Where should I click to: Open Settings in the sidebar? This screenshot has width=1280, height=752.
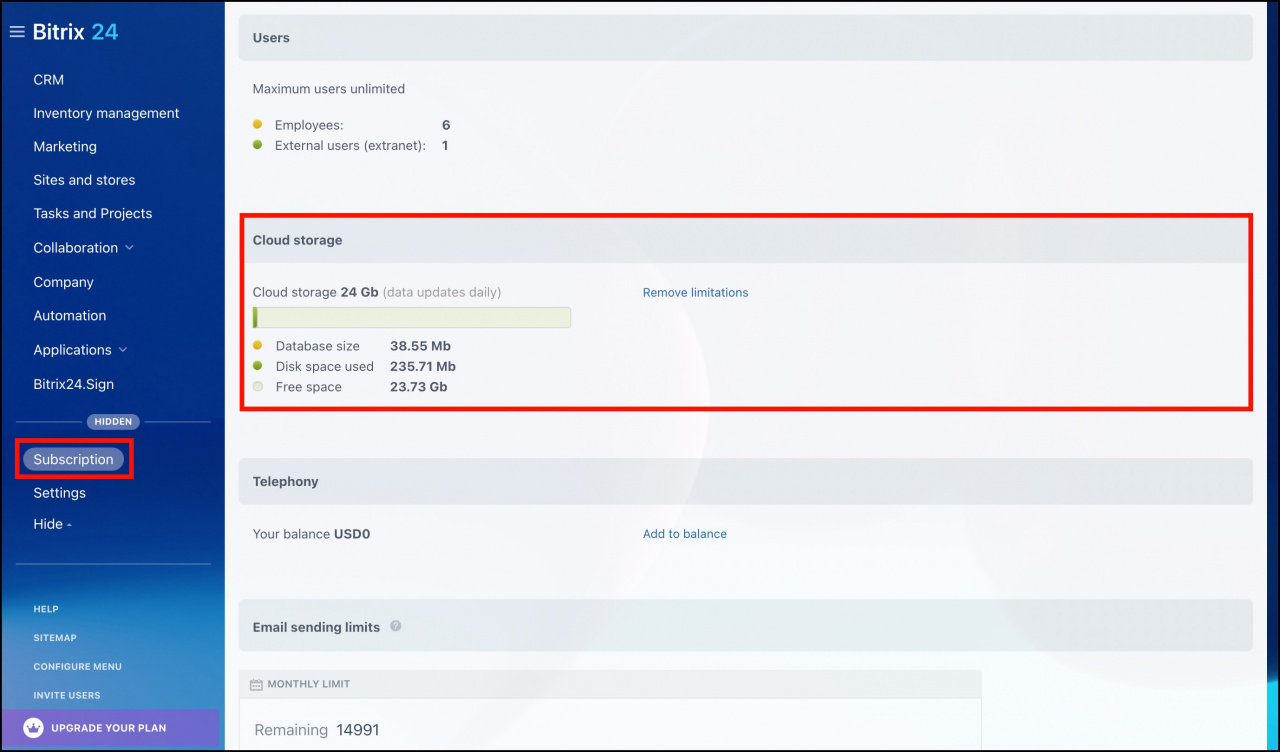coord(60,493)
